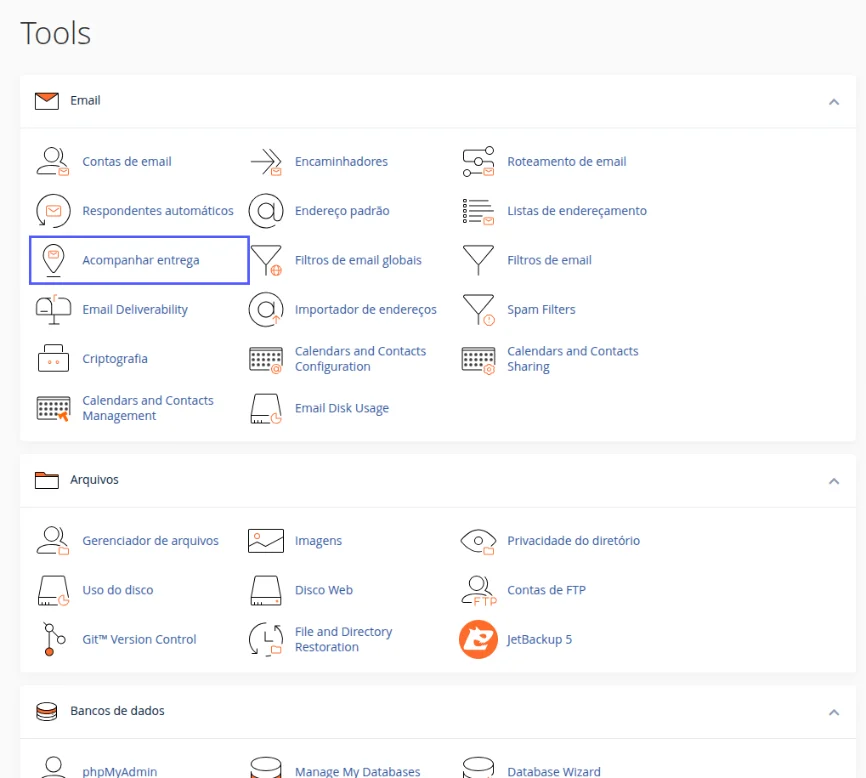866x778 pixels.
Task: Open the Spam Filters link
Action: [x=541, y=310]
